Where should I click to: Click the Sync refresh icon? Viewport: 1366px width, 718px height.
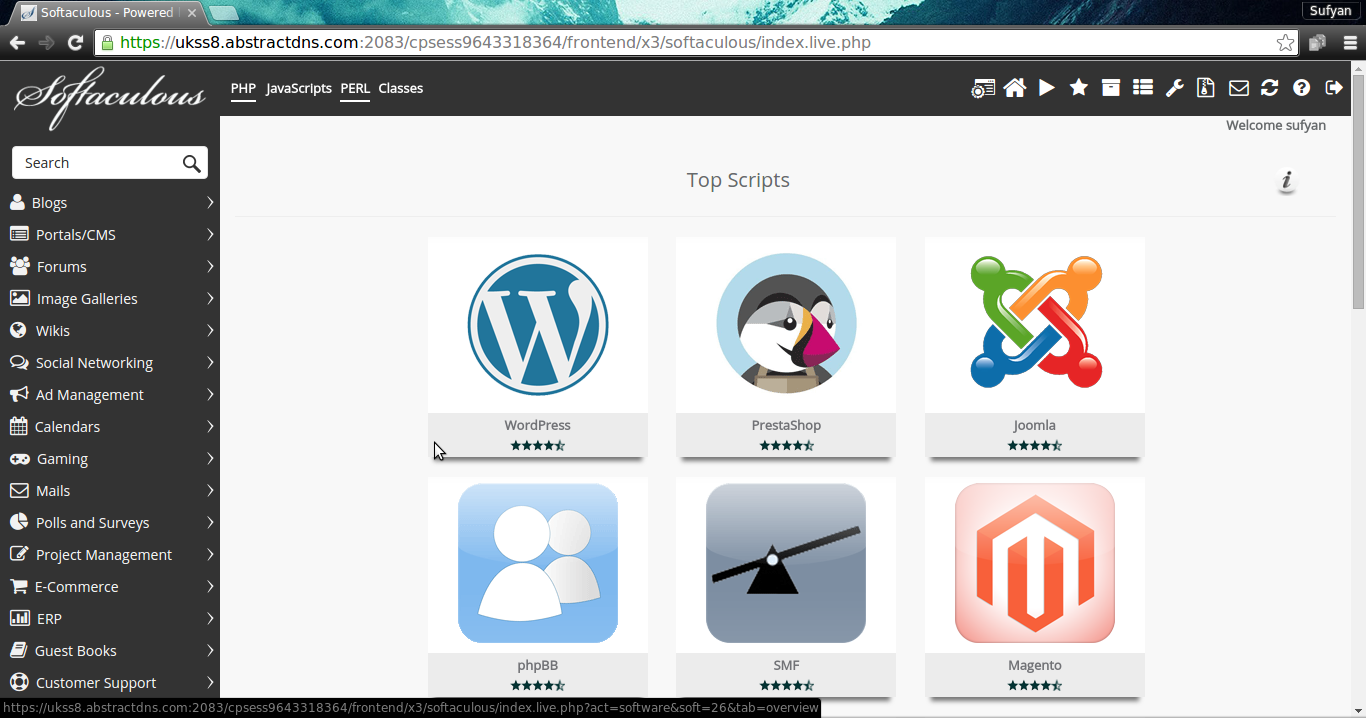tap(1270, 88)
